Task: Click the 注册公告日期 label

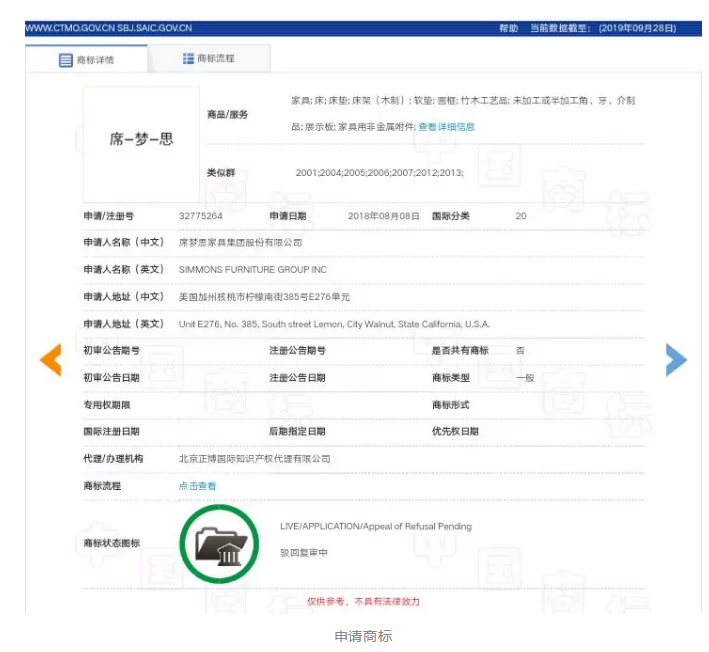Action: (297, 378)
